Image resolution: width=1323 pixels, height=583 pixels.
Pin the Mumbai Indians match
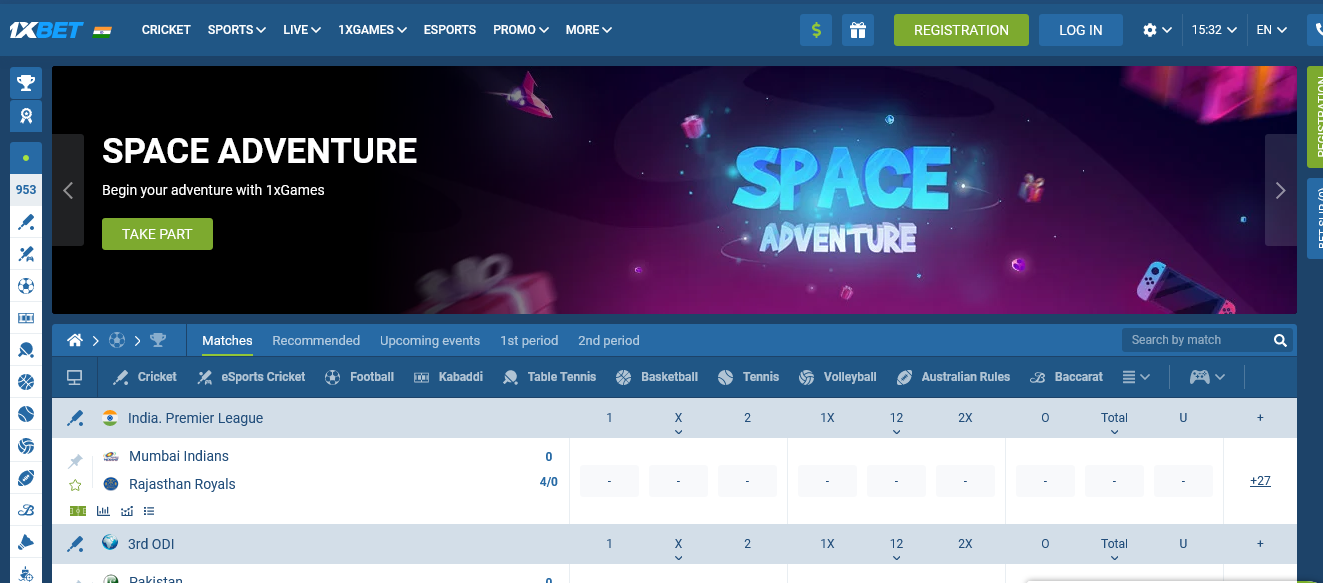(75, 461)
